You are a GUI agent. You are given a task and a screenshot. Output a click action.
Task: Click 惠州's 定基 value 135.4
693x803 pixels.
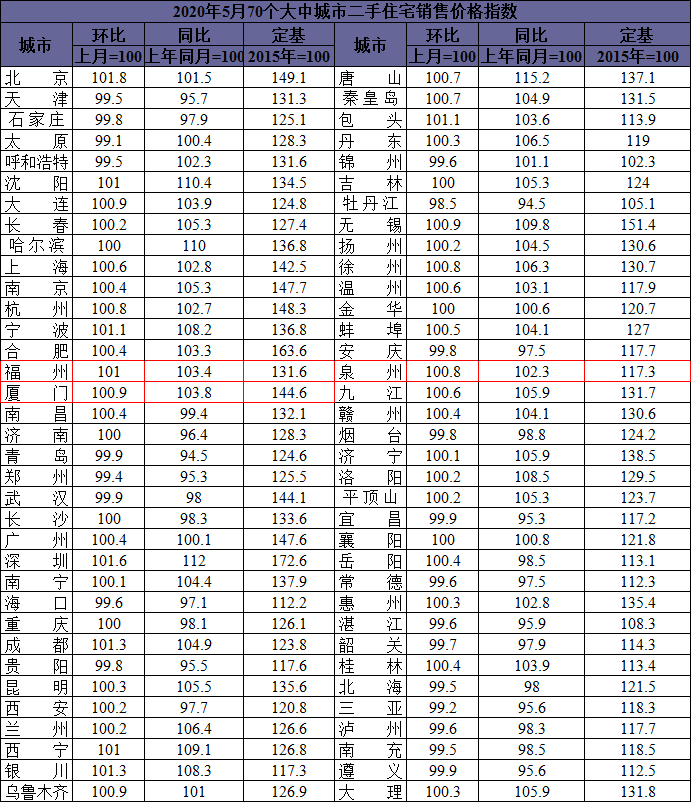pos(638,603)
